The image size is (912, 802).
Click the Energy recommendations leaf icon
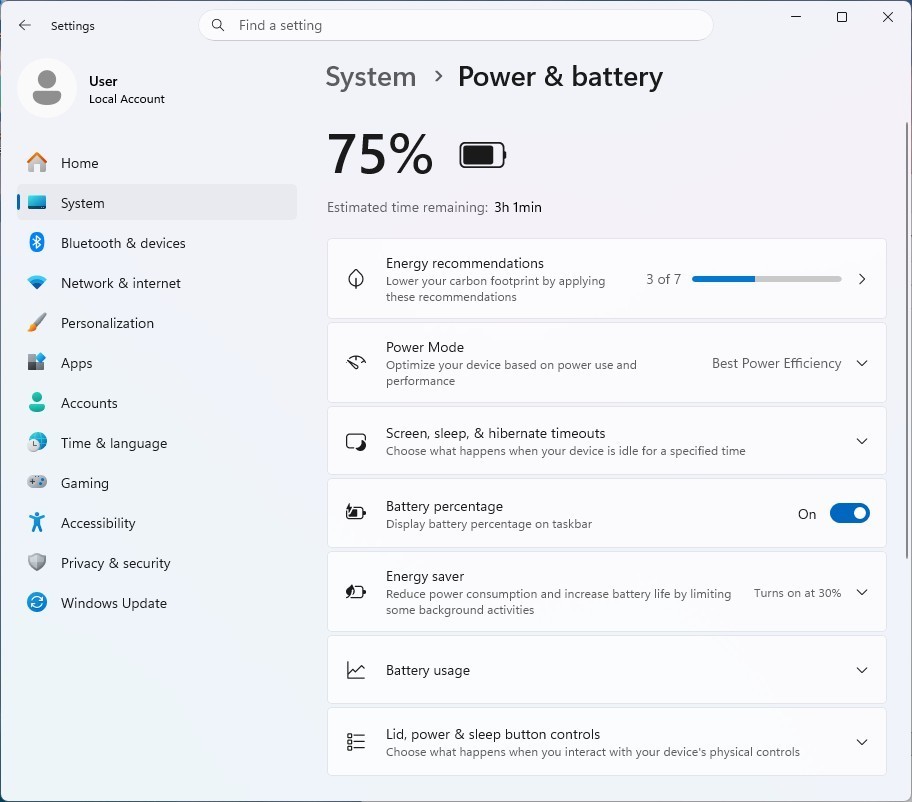pyautogui.click(x=355, y=279)
